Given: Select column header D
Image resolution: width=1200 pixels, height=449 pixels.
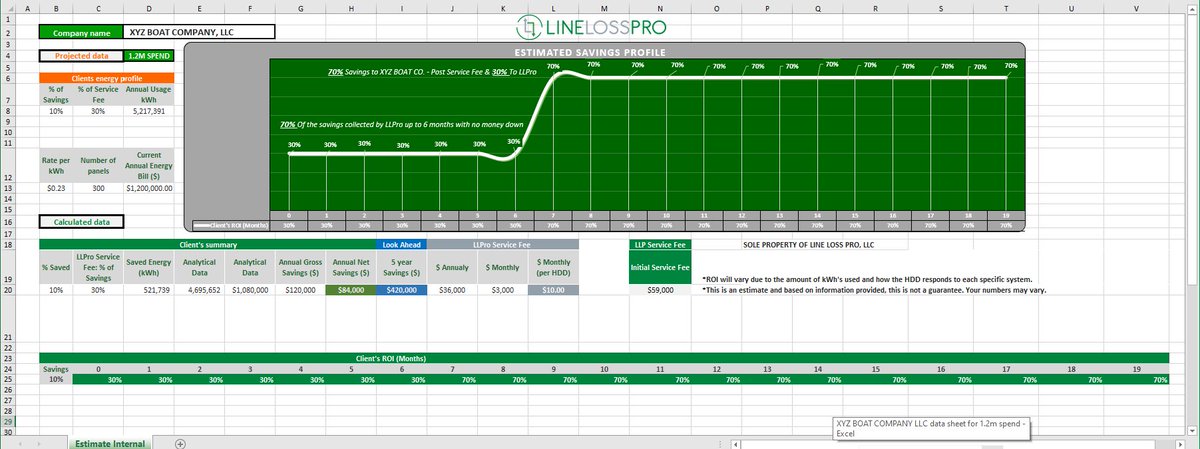Looking at the screenshot, I should [x=149, y=8].
